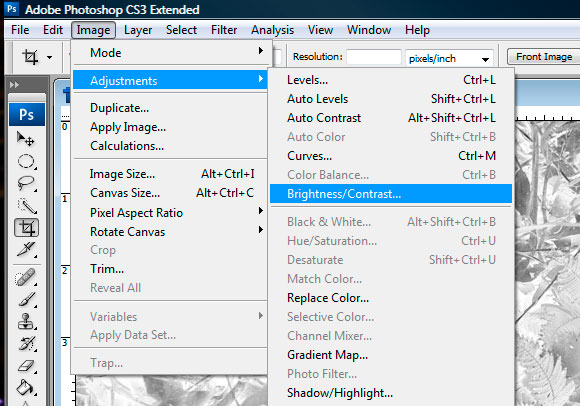The height and width of the screenshot is (406, 580).
Task: Click the Front Image button
Action: (544, 57)
